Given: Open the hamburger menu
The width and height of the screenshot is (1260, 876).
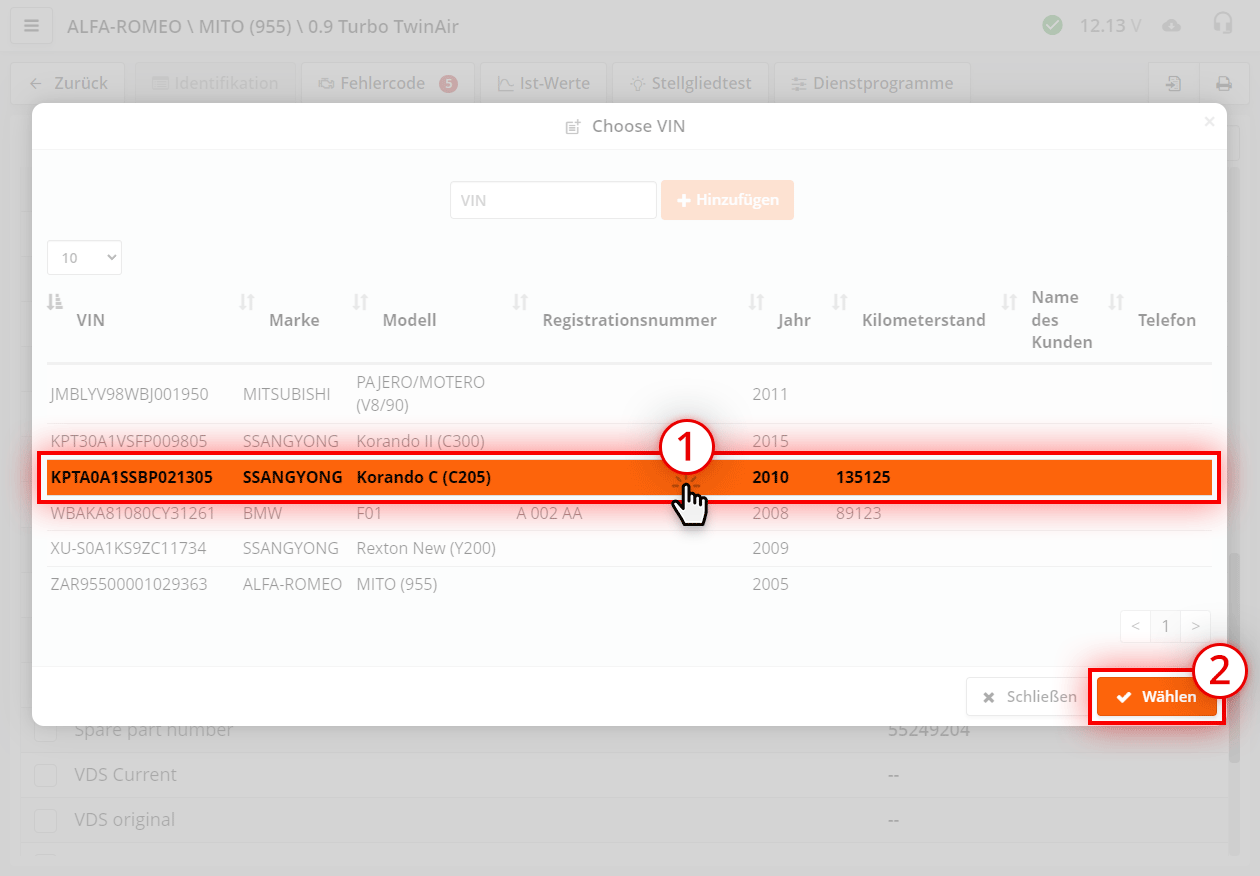Looking at the screenshot, I should coord(32,26).
